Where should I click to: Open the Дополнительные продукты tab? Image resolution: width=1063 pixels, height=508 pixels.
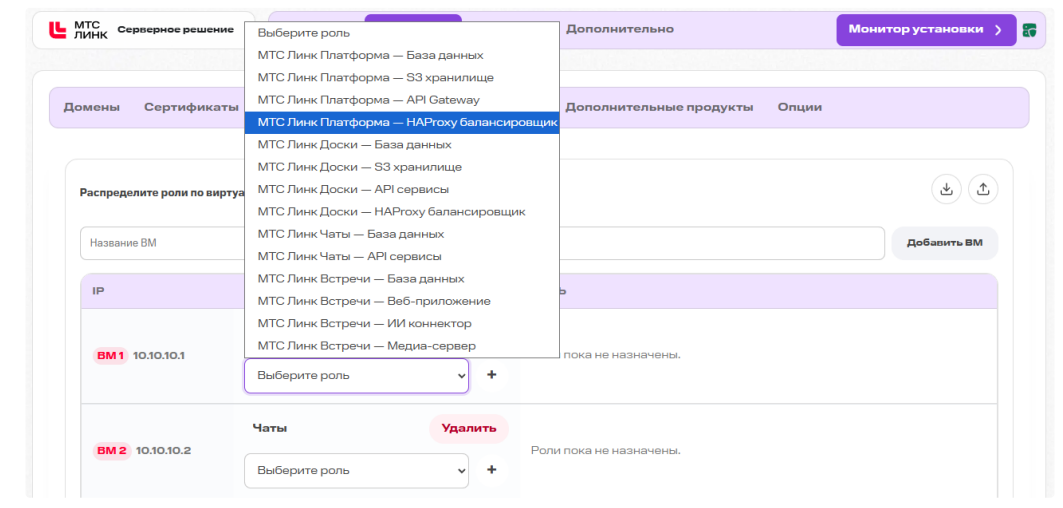(x=659, y=107)
